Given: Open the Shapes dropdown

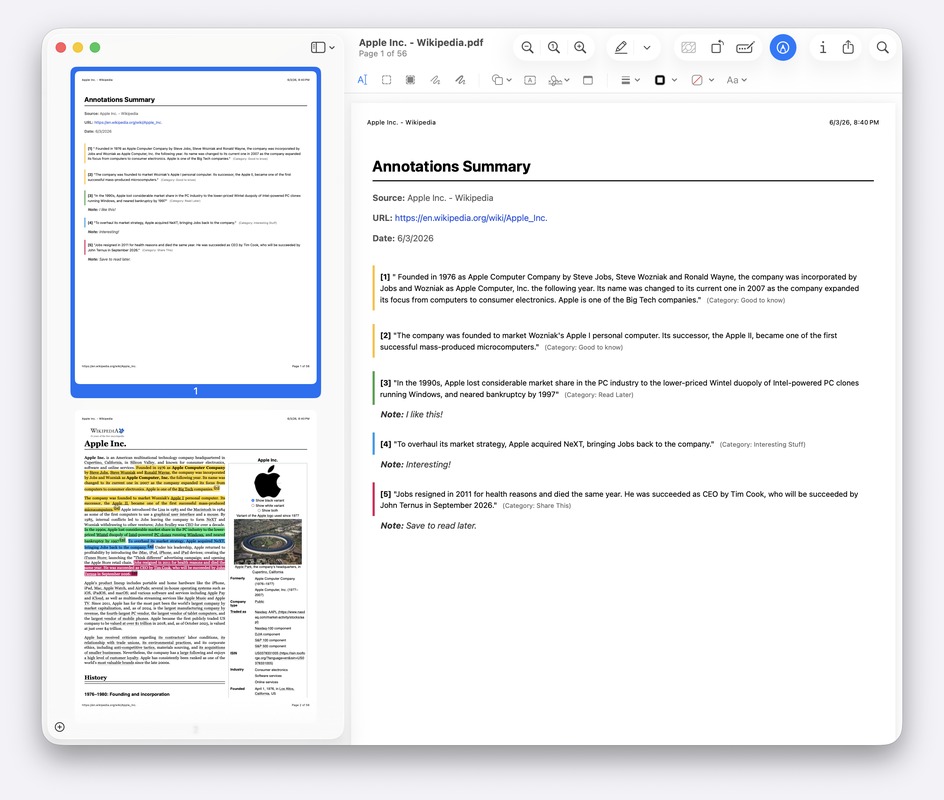Looking at the screenshot, I should (502, 80).
